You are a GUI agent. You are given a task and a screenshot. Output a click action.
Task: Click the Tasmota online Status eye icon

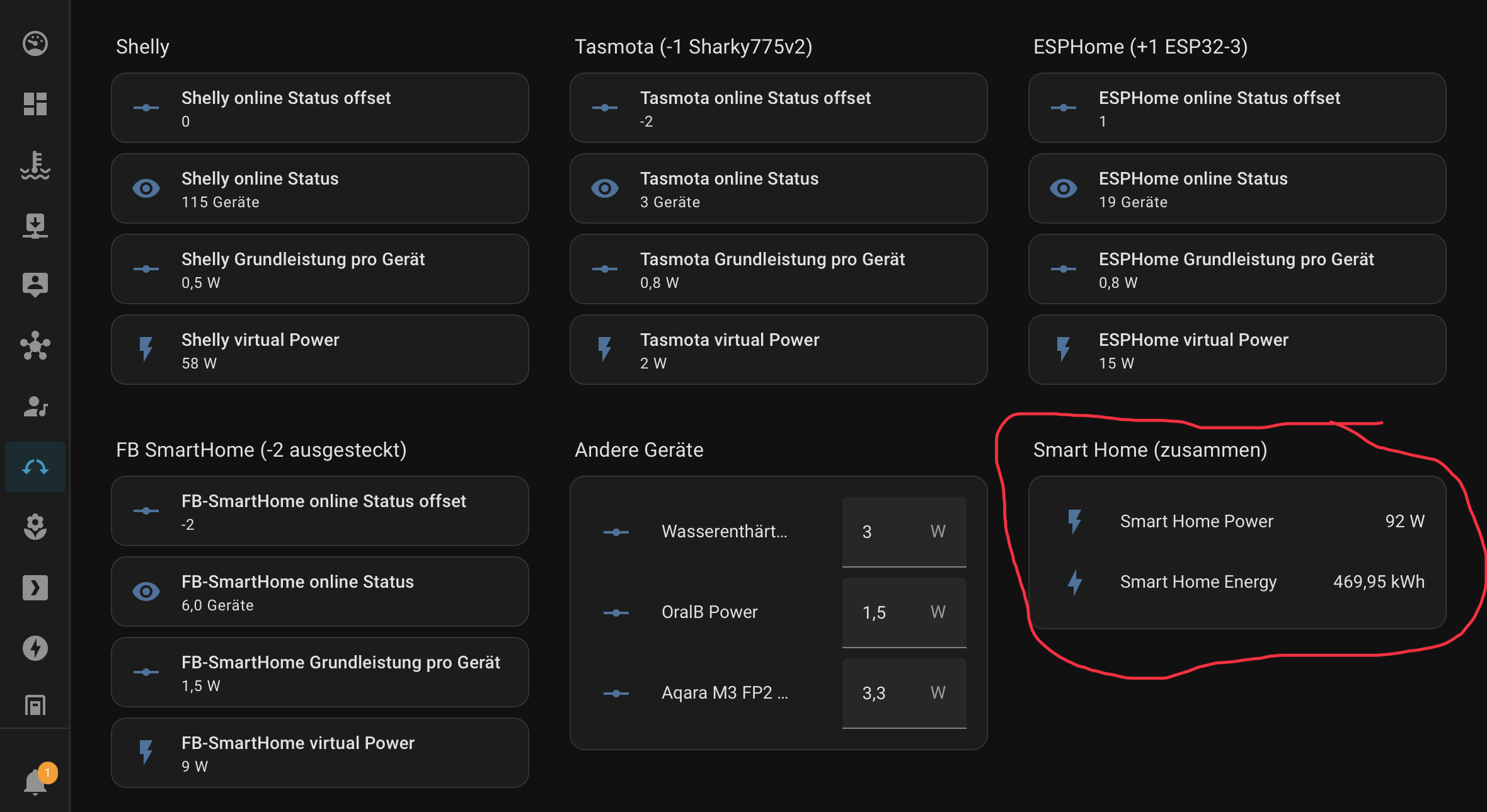tap(605, 188)
